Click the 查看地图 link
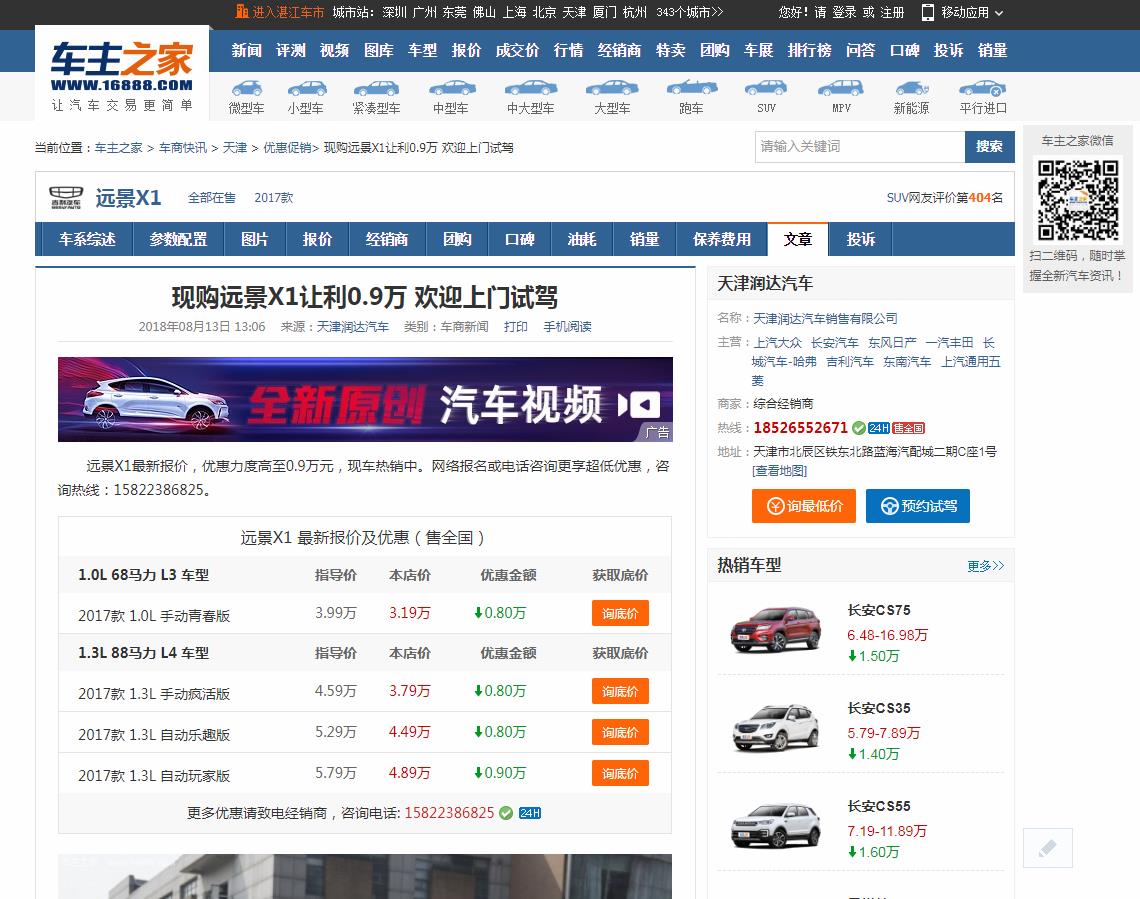The image size is (1140, 899). click(779, 470)
